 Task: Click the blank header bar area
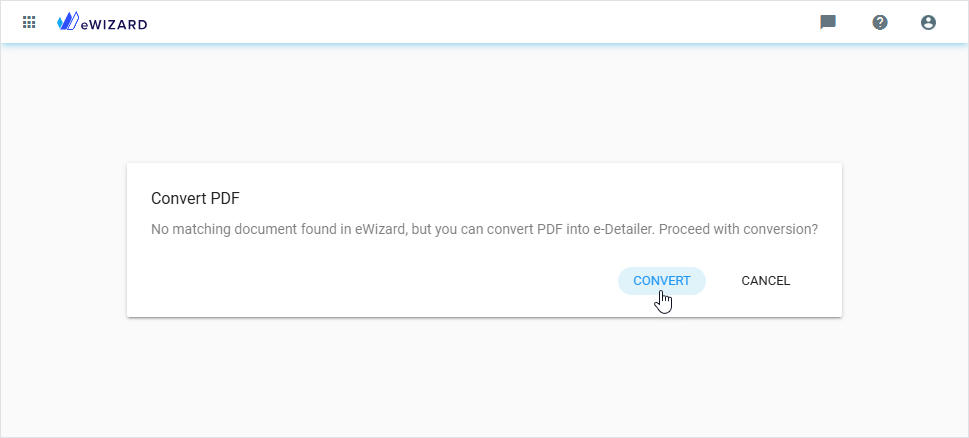(x=480, y=22)
